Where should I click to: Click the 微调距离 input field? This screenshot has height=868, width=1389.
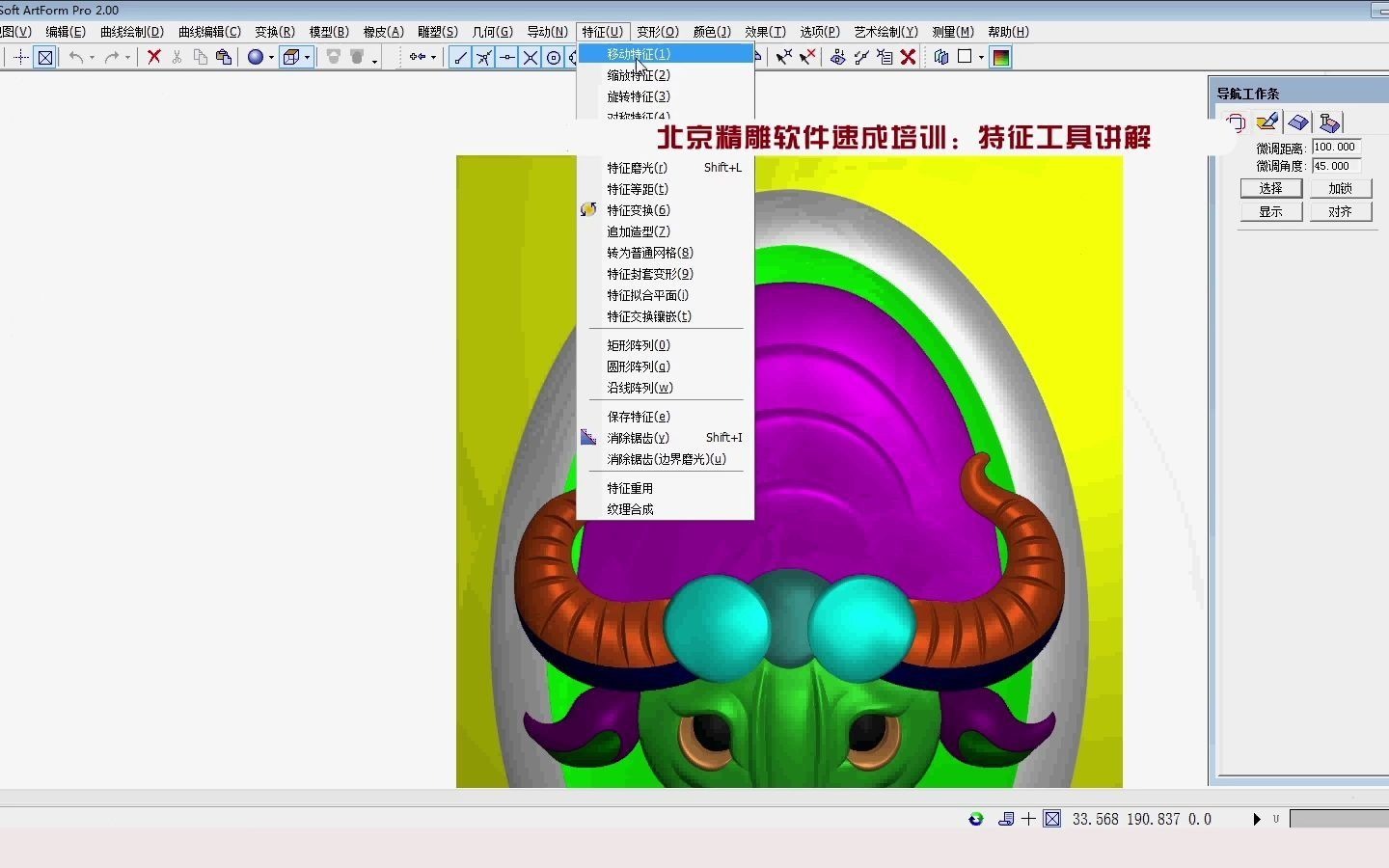point(1337,148)
